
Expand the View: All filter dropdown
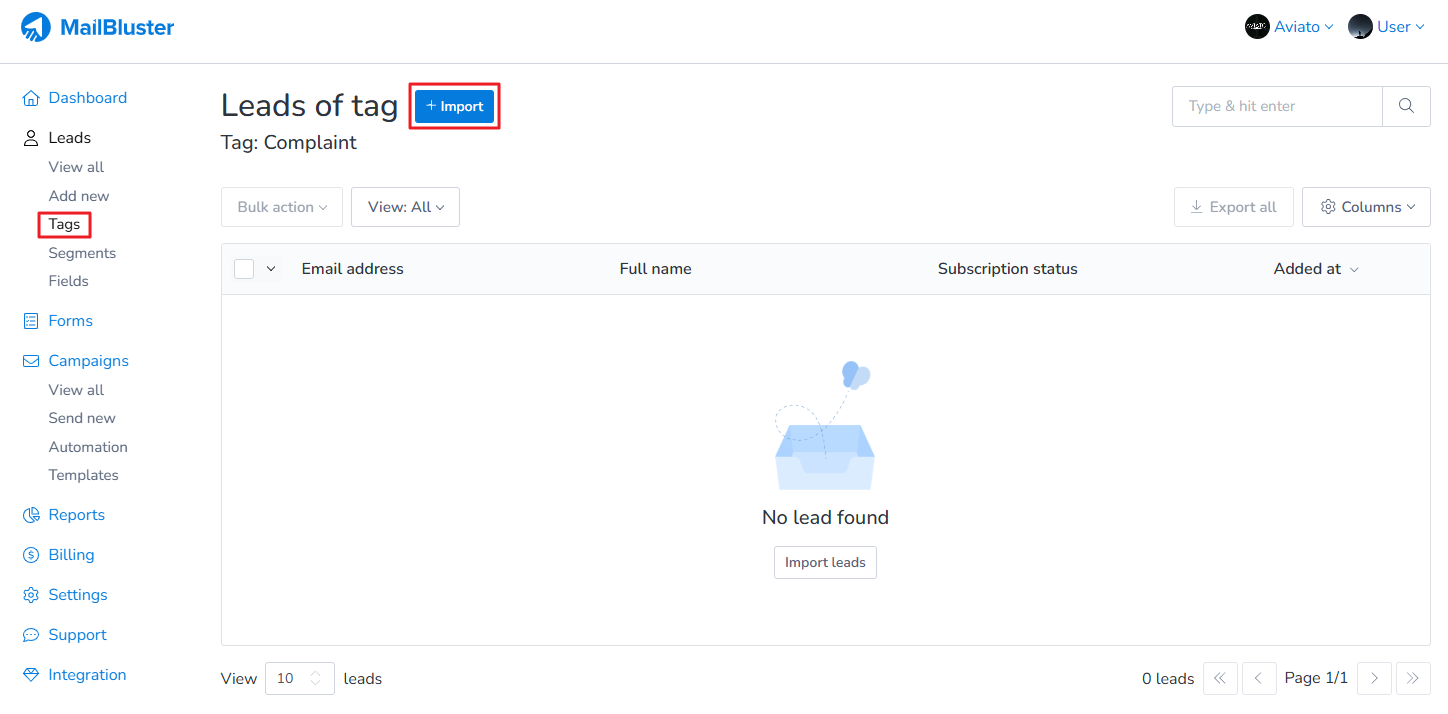[x=405, y=207]
